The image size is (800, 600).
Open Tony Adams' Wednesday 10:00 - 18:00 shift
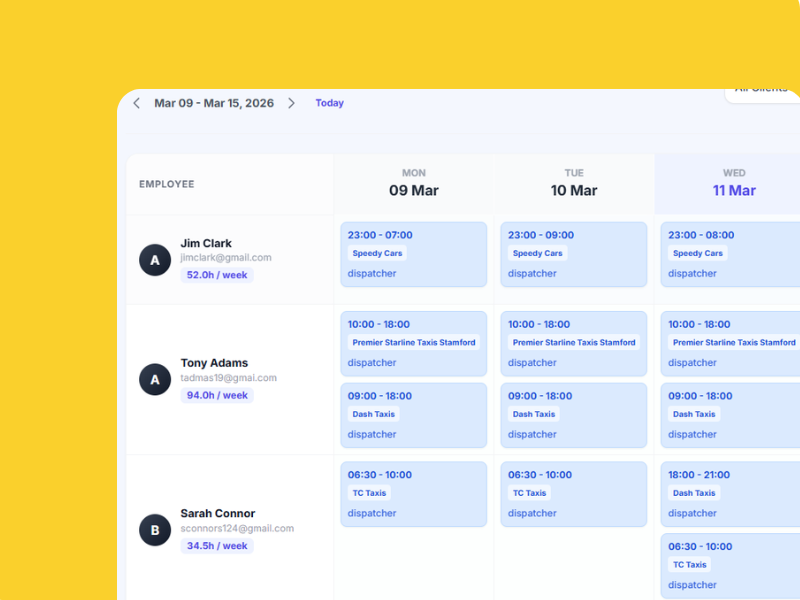tap(731, 343)
